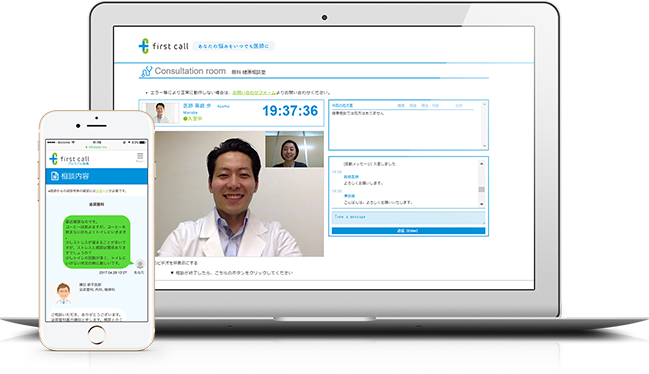Click the doctor profile photo thumbnail

point(160,113)
